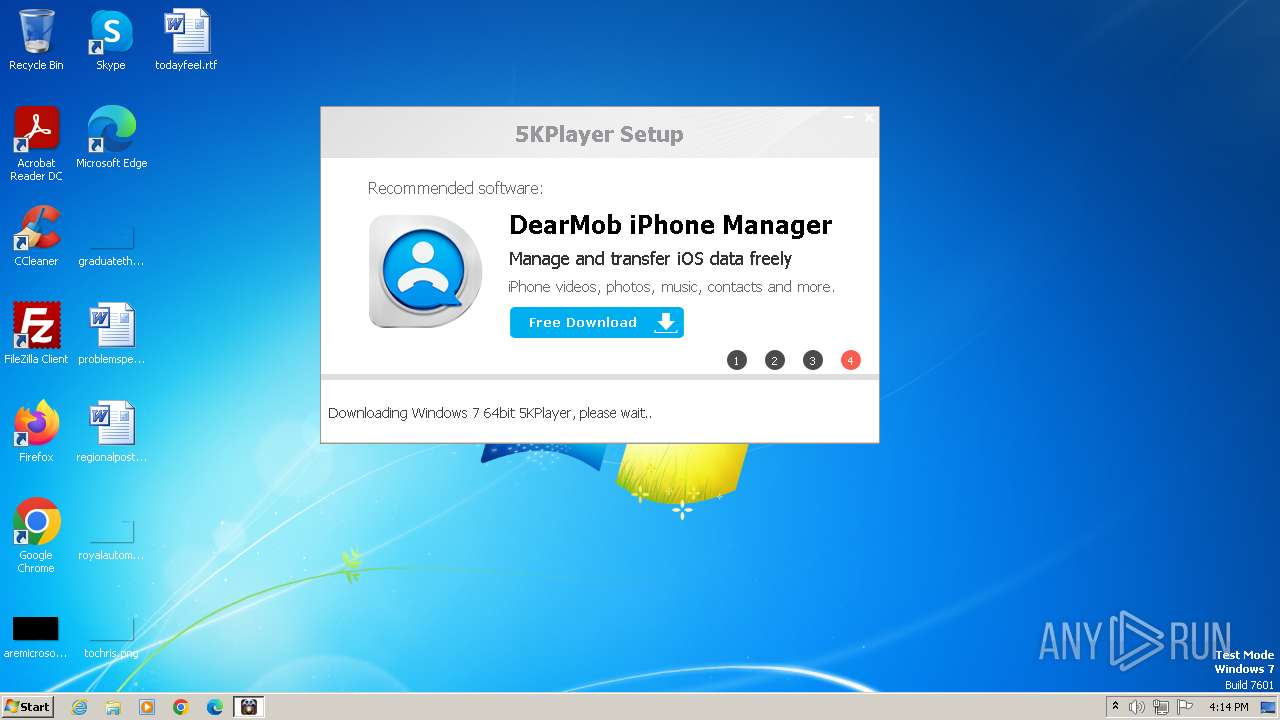This screenshot has width=1280, height=720.
Task: Launch Microsoft Edge from the taskbar
Action: (215, 707)
